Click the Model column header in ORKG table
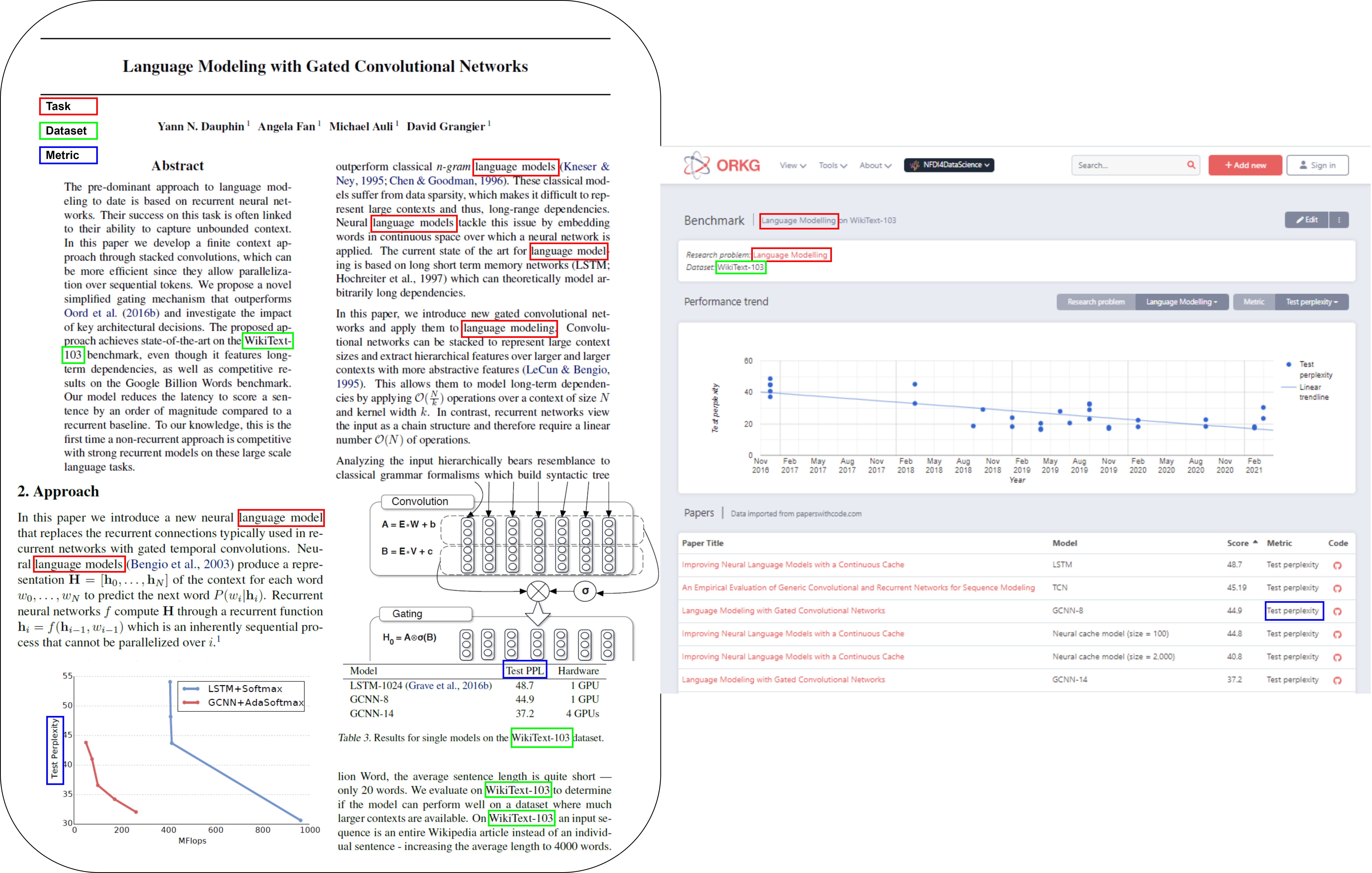Image resolution: width=1372 pixels, height=873 pixels. [1065, 543]
